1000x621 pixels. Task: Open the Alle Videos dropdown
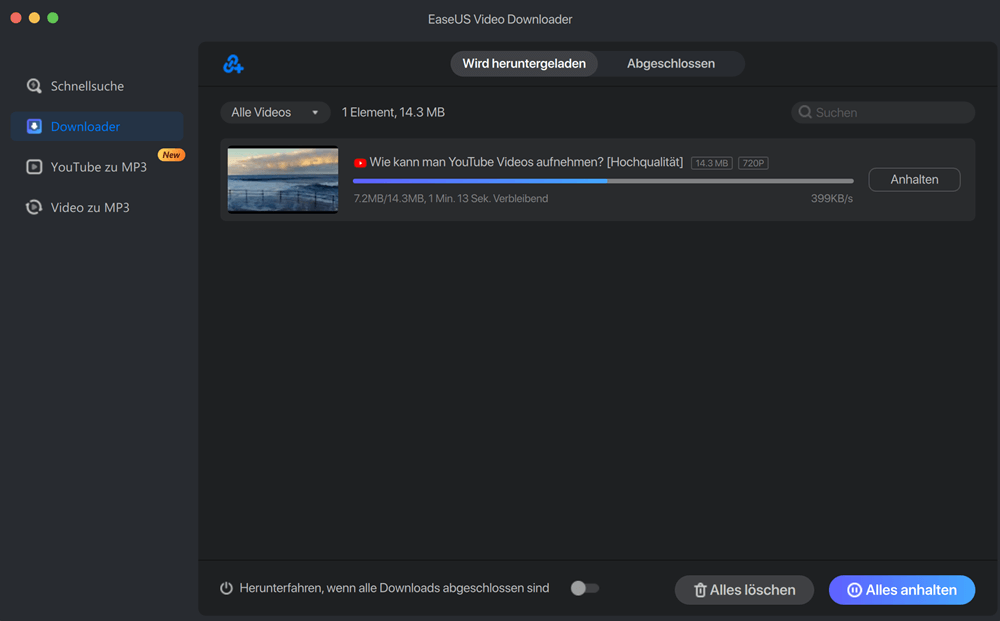click(275, 113)
